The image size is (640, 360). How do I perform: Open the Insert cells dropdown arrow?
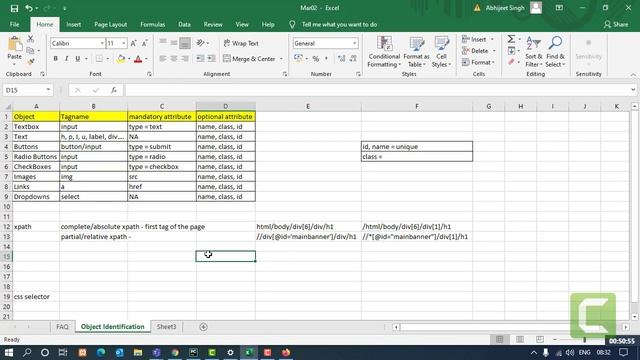[x=492, y=39]
